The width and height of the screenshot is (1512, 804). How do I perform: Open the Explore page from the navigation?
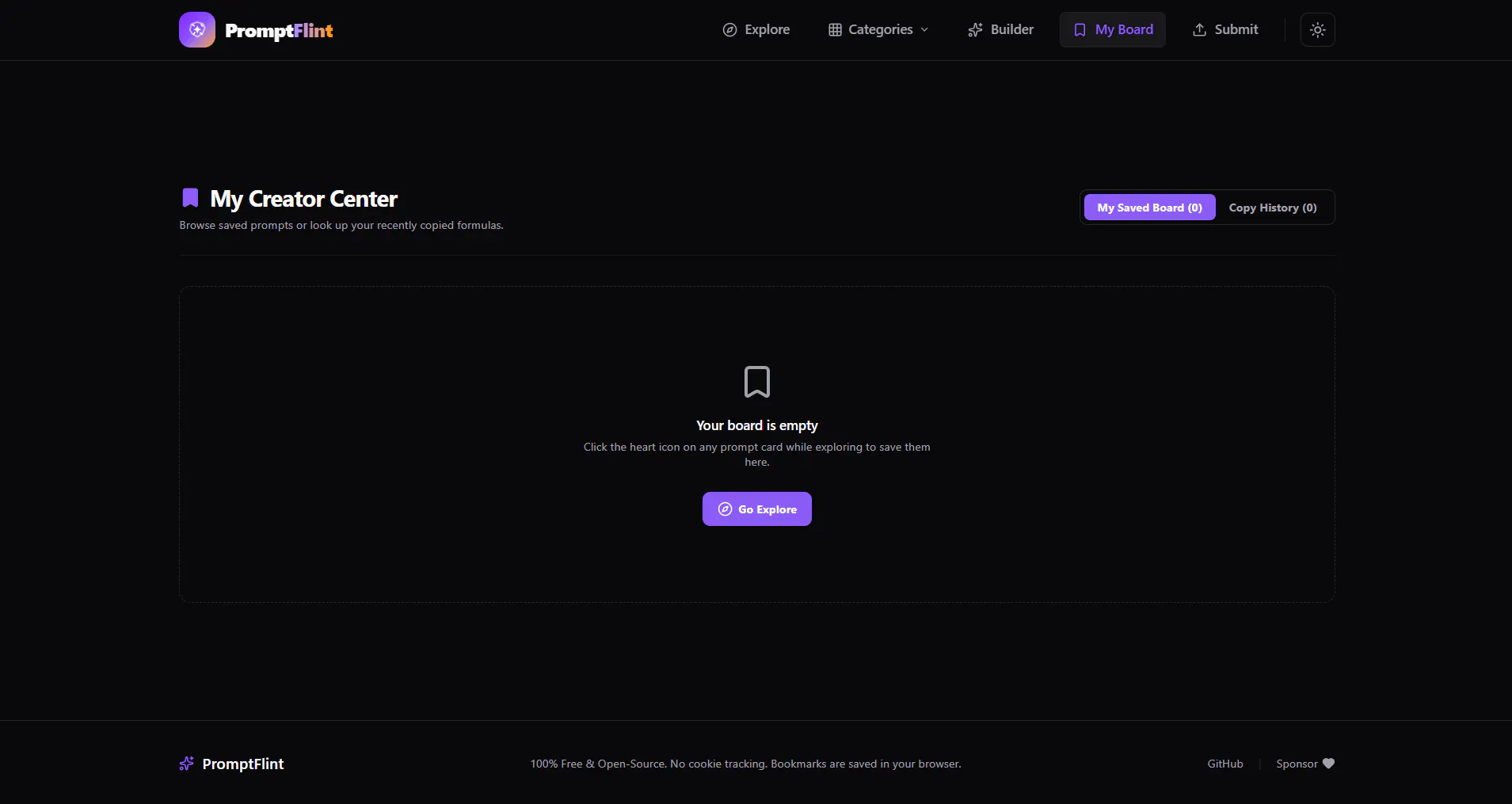pyautogui.click(x=756, y=29)
